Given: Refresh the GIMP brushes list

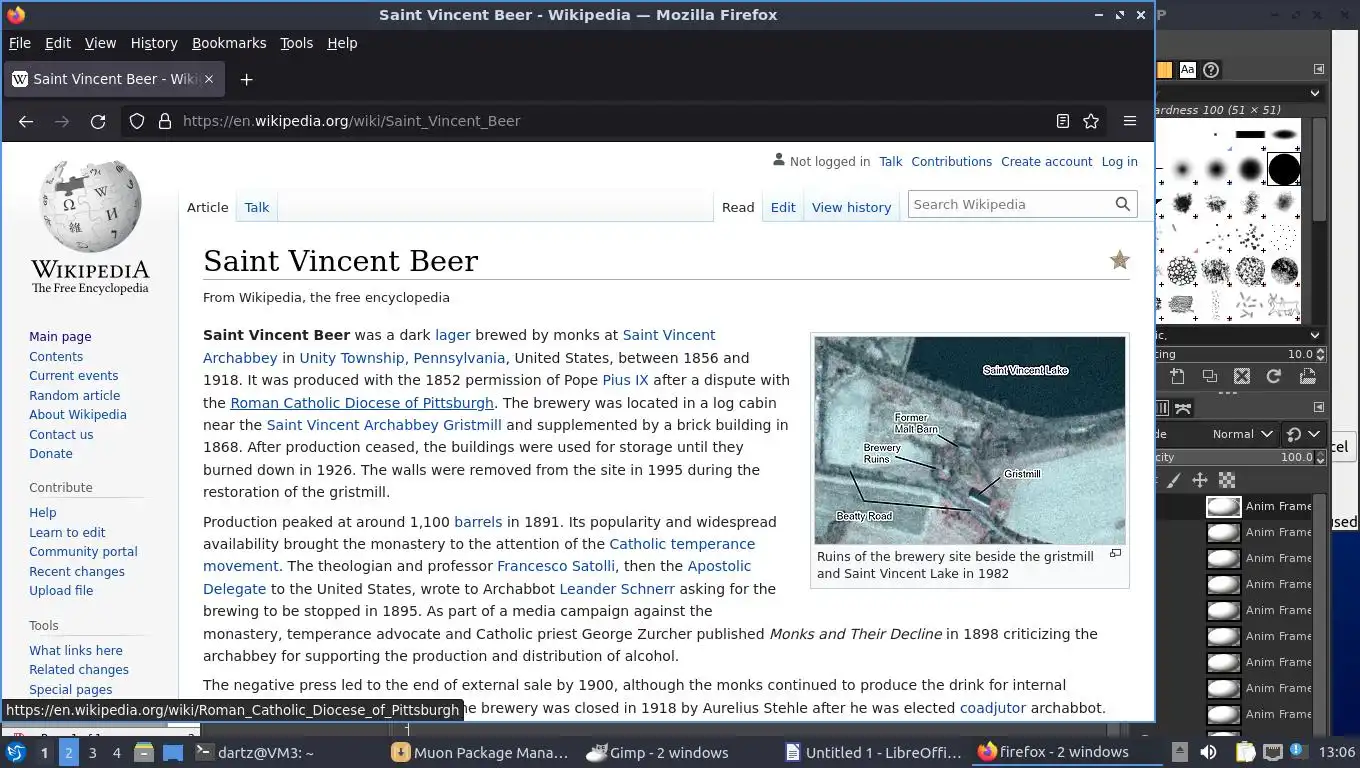Looking at the screenshot, I should pos(1274,377).
